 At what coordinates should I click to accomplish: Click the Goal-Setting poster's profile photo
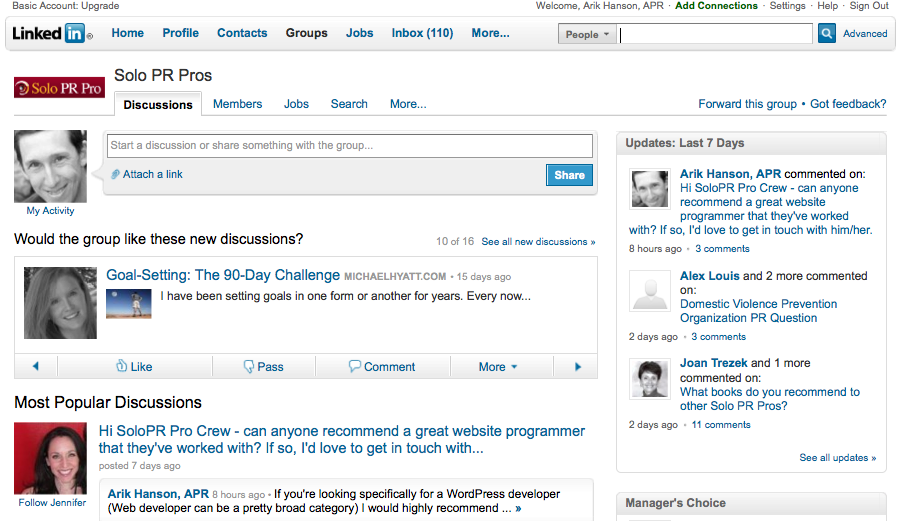(x=60, y=303)
